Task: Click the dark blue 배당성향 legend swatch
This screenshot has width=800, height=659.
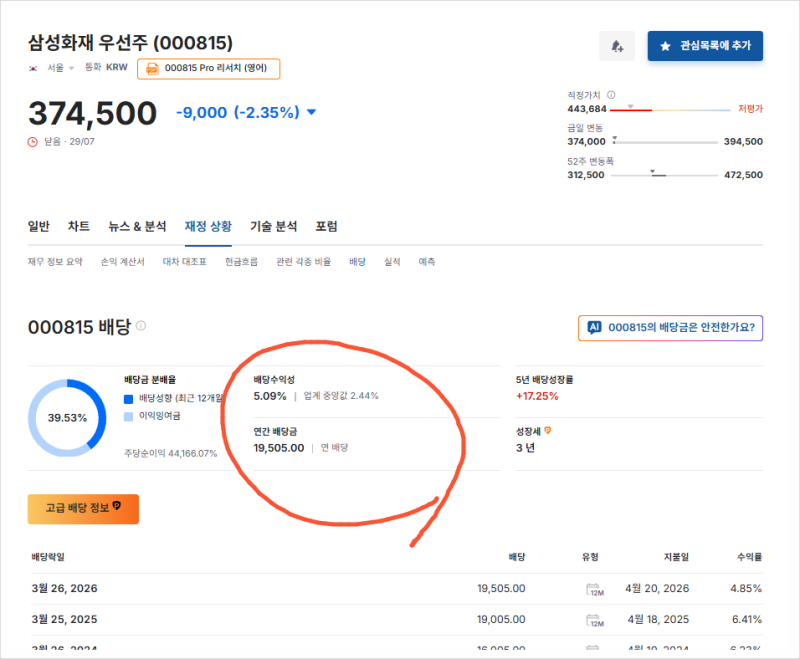Action: coord(129,399)
